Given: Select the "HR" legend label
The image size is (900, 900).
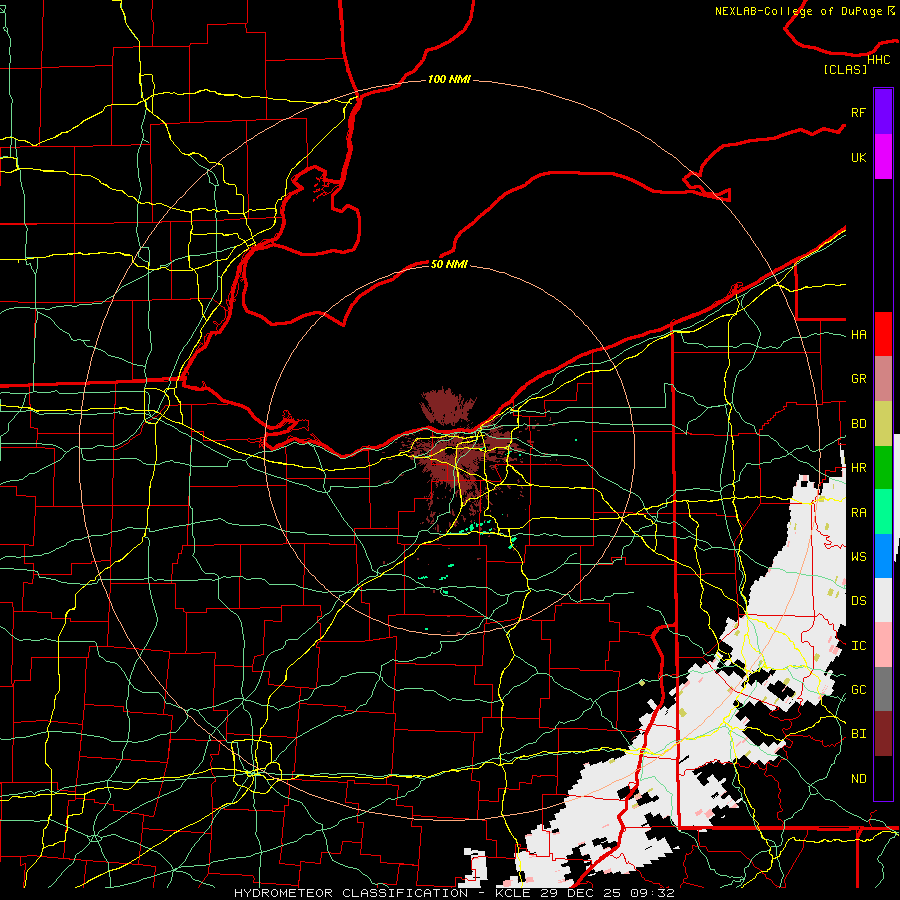Looking at the screenshot, I should (858, 468).
